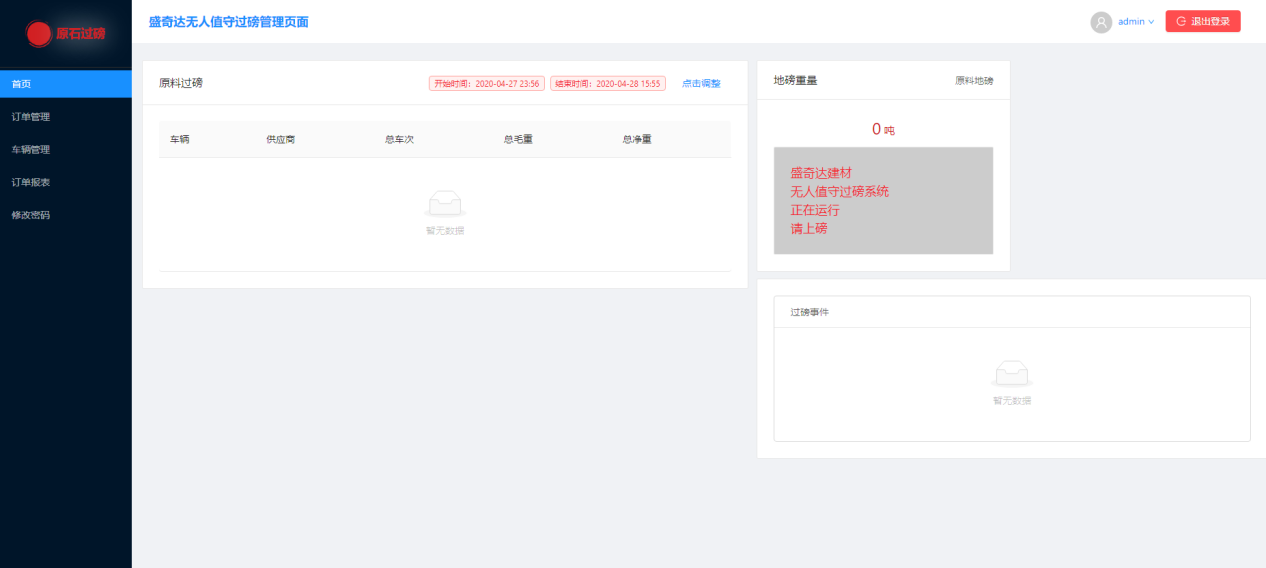Click the 结束时间 tag
The width and height of the screenshot is (1266, 568).
[607, 84]
